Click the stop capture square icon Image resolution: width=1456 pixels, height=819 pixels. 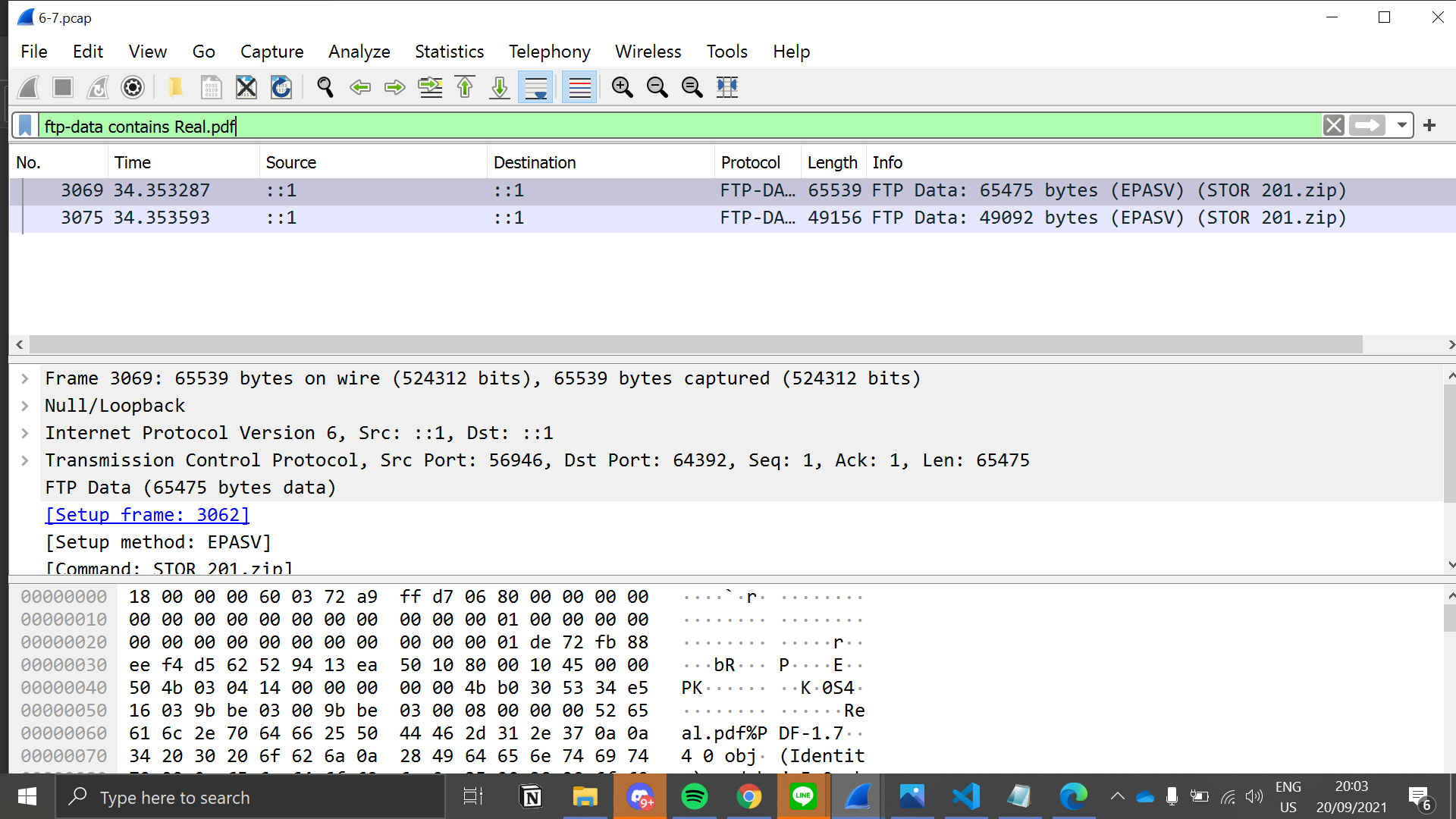62,87
